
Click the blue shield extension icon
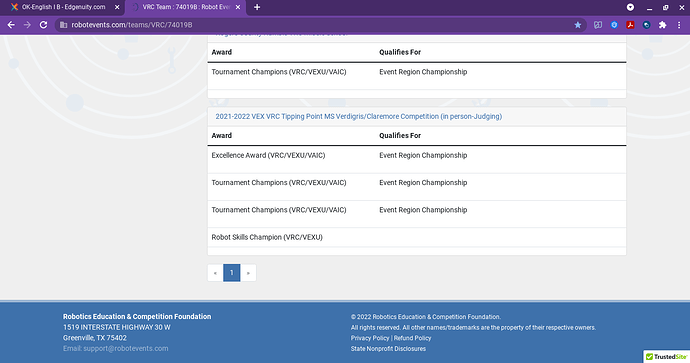(614, 25)
